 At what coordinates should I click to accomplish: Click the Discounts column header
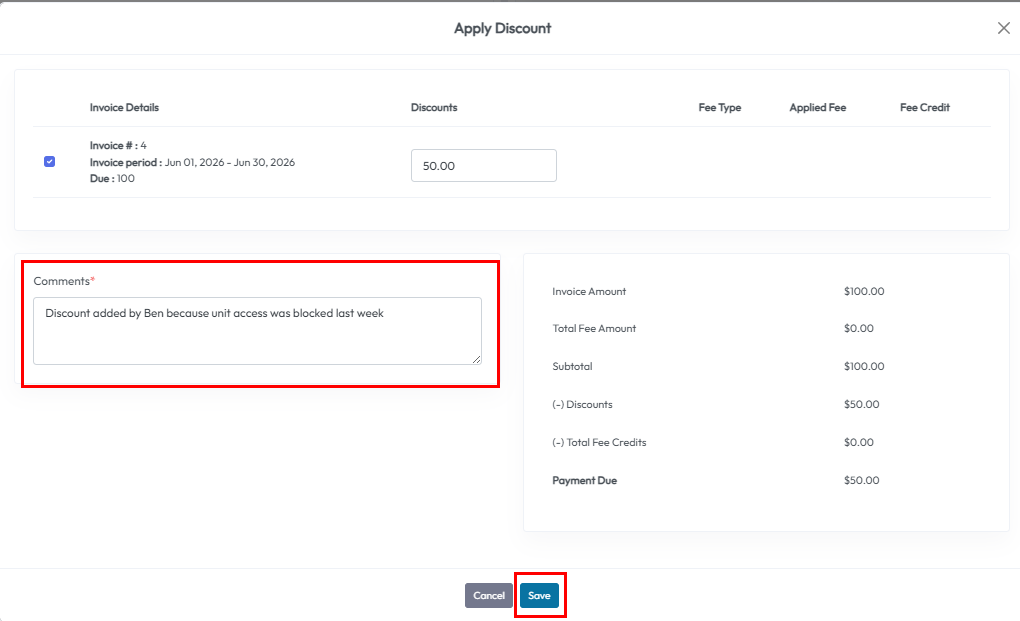[434, 107]
